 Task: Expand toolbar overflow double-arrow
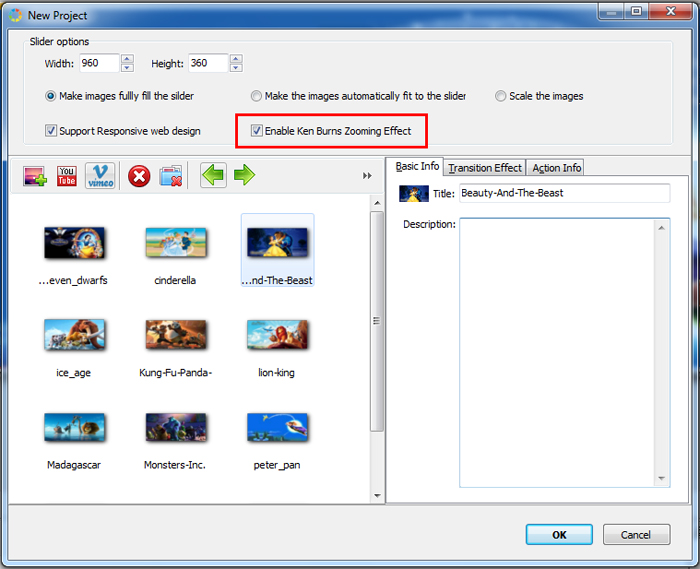[x=367, y=176]
